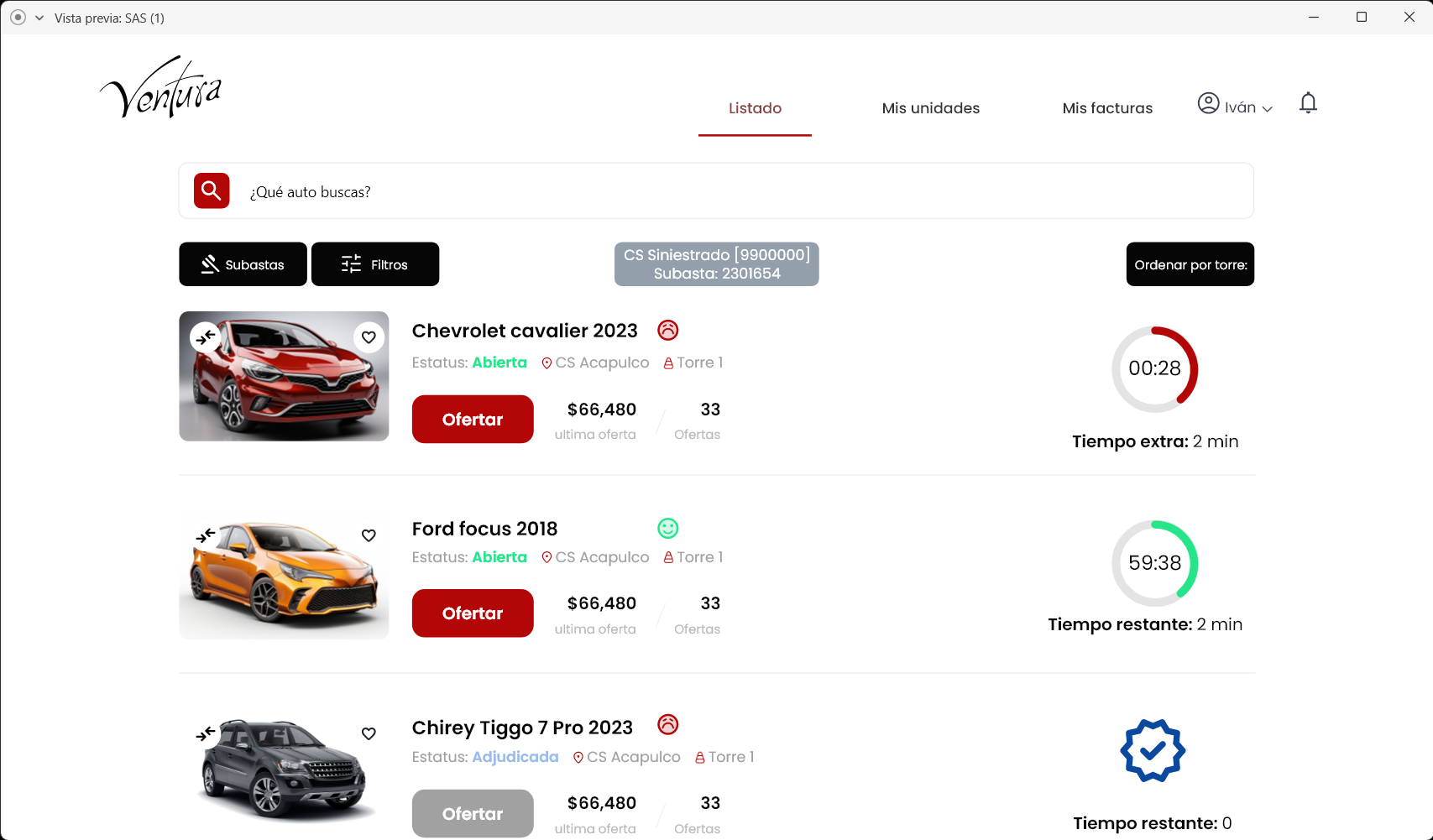
Task: Click the ¿Qué auto buscas? search field
Action: (x=739, y=192)
